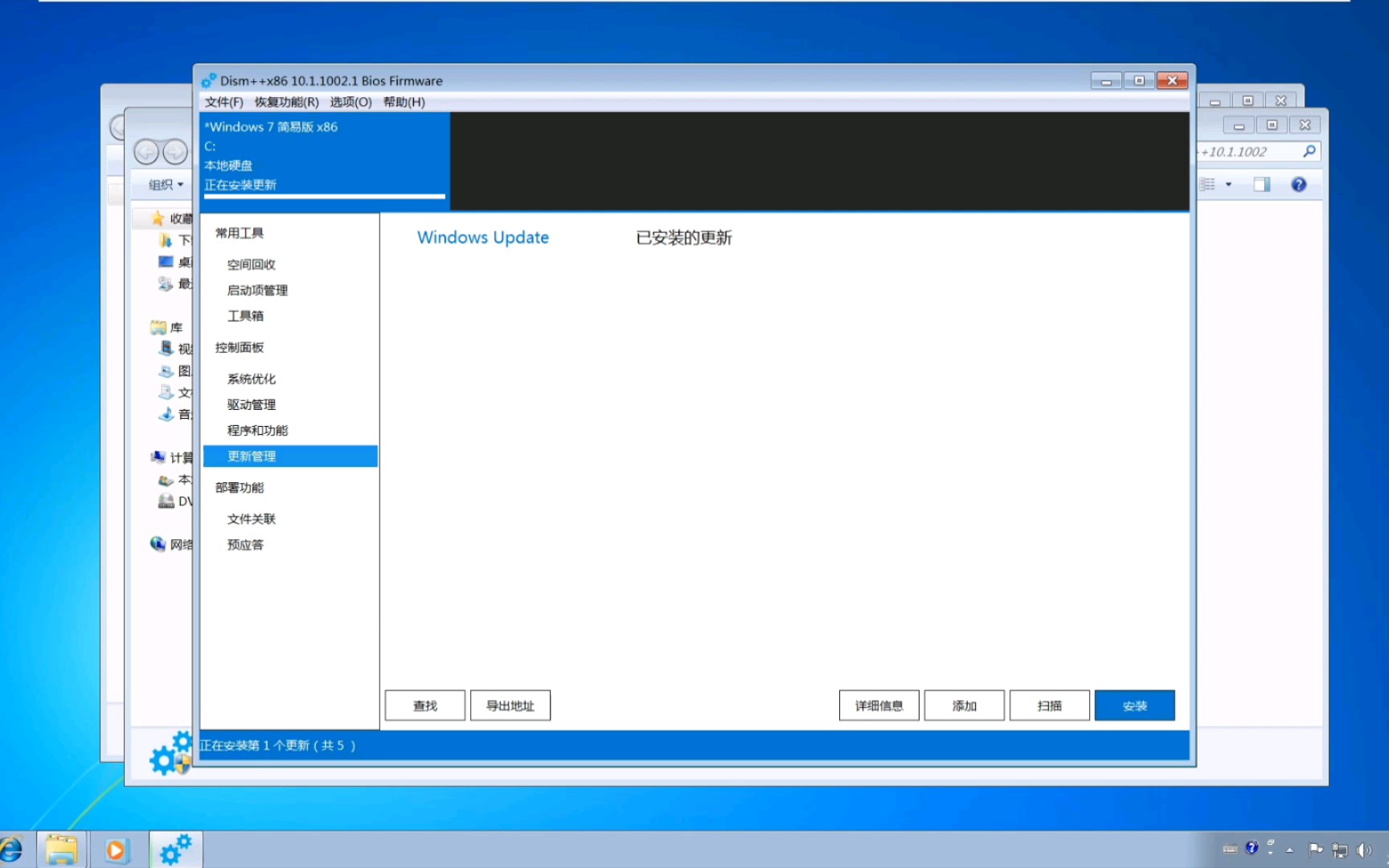Click the Dism++ gear taskbar icon
Image resolution: width=1389 pixels, height=868 pixels.
[176, 850]
